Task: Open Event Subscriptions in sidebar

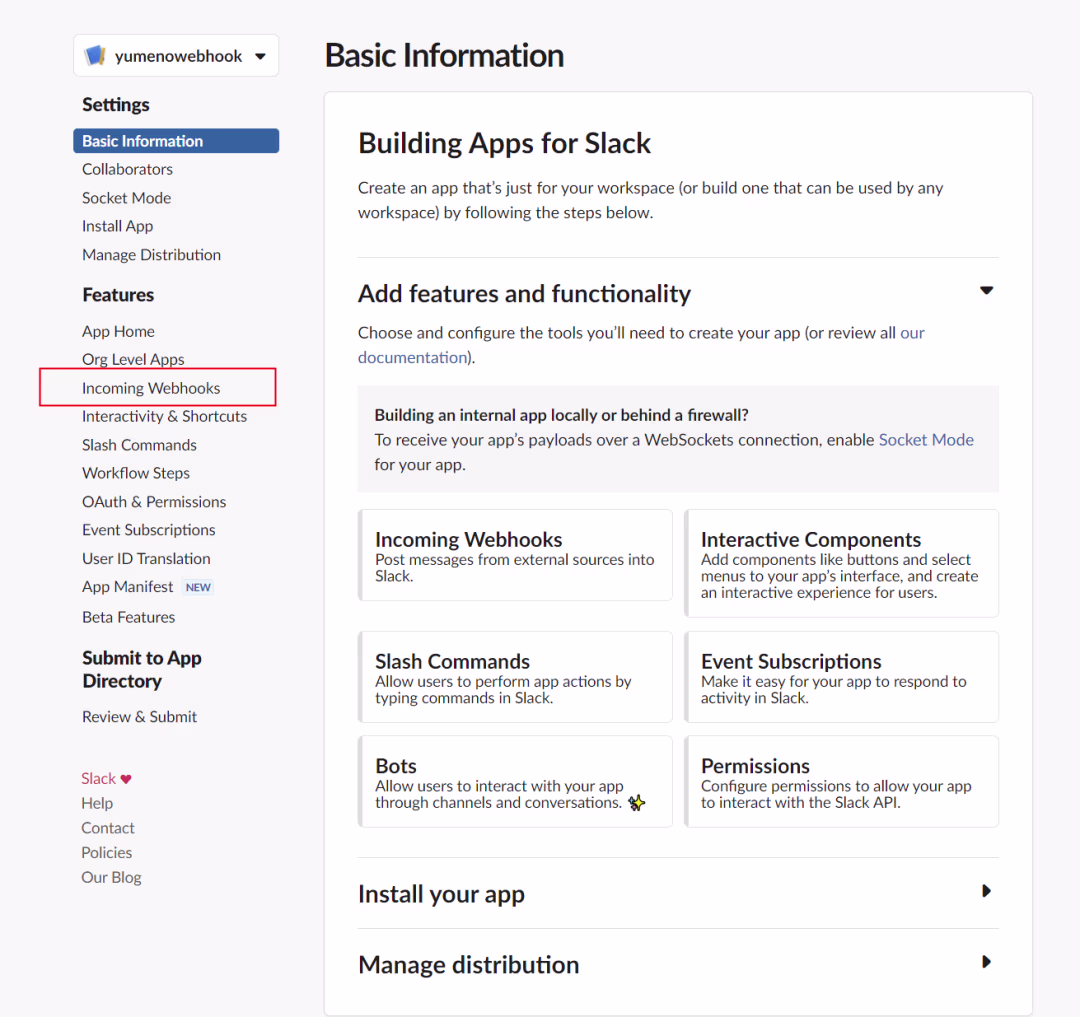Action: point(149,530)
